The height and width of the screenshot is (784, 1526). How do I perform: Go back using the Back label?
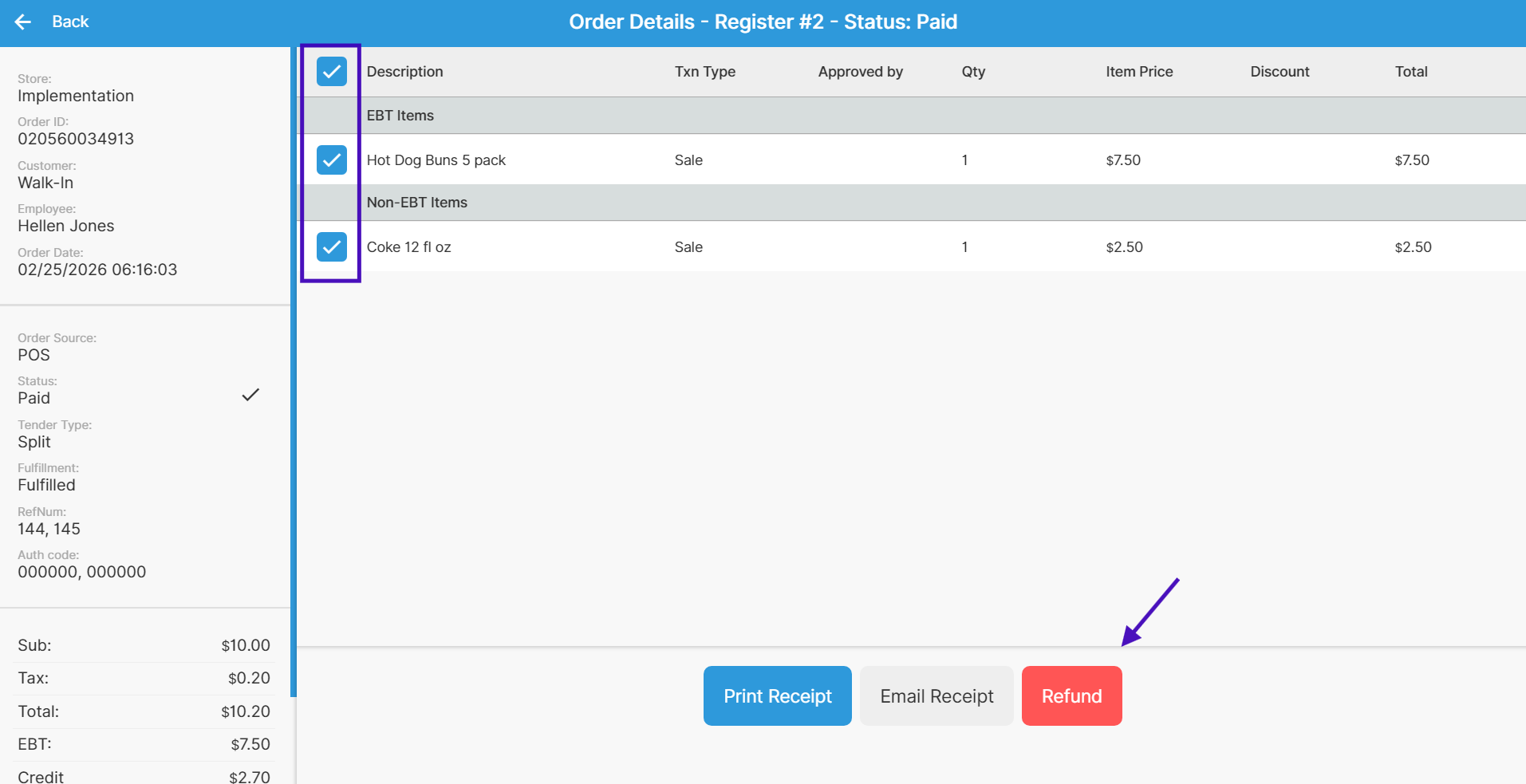(x=70, y=22)
